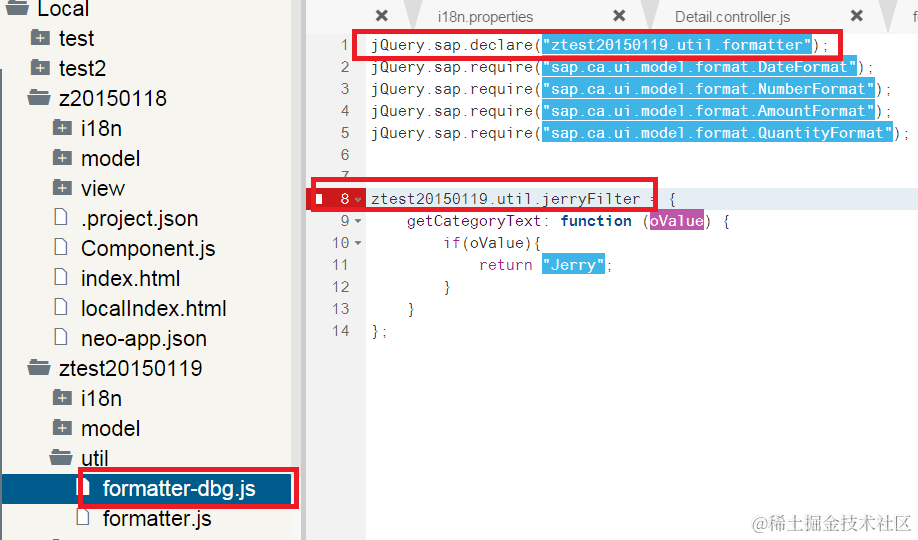This screenshot has width=918, height=540.
Task: Click the return keyword on line 11
Action: [x=506, y=265]
